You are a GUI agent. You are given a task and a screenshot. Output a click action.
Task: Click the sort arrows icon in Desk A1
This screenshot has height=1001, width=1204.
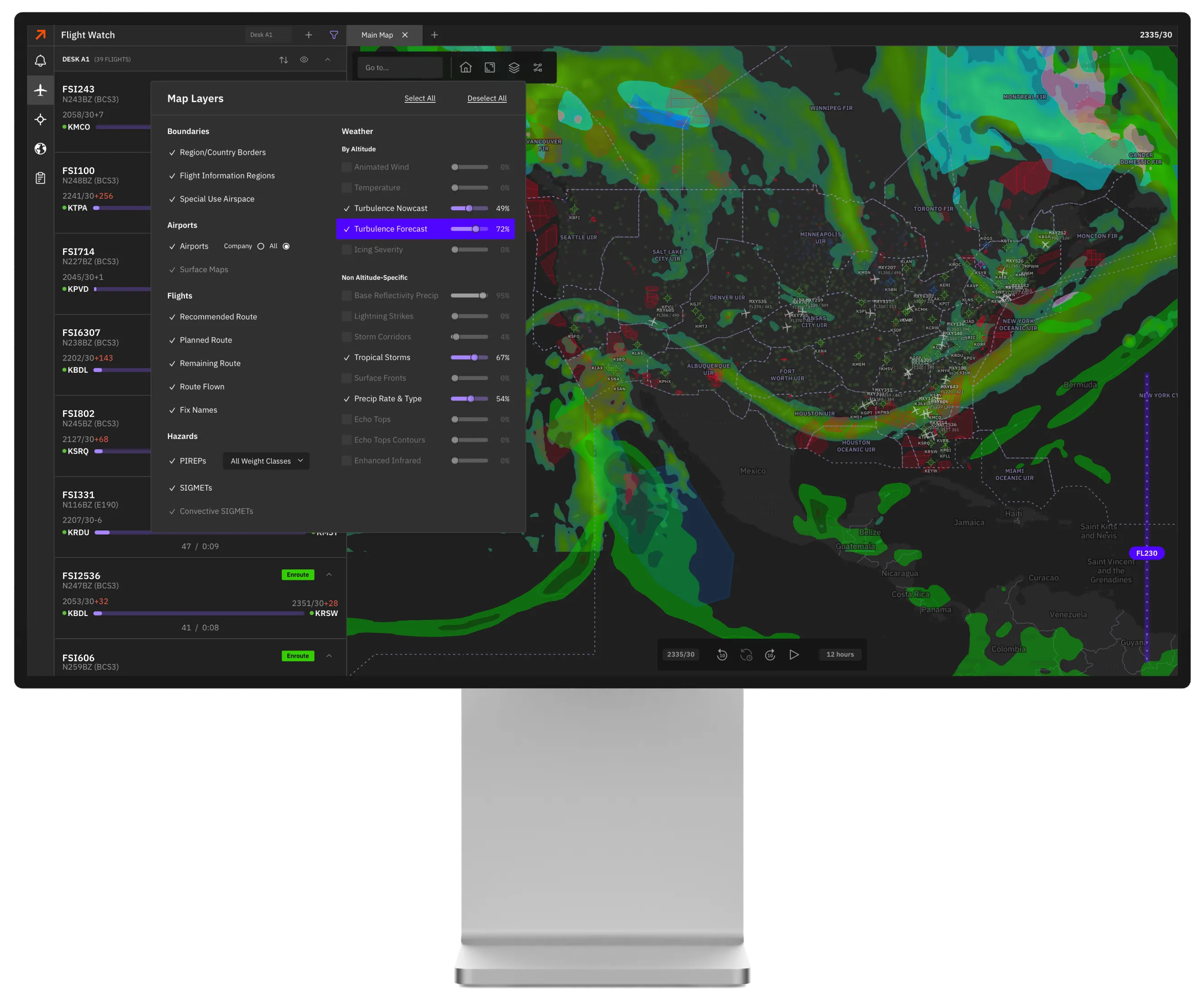click(283, 60)
